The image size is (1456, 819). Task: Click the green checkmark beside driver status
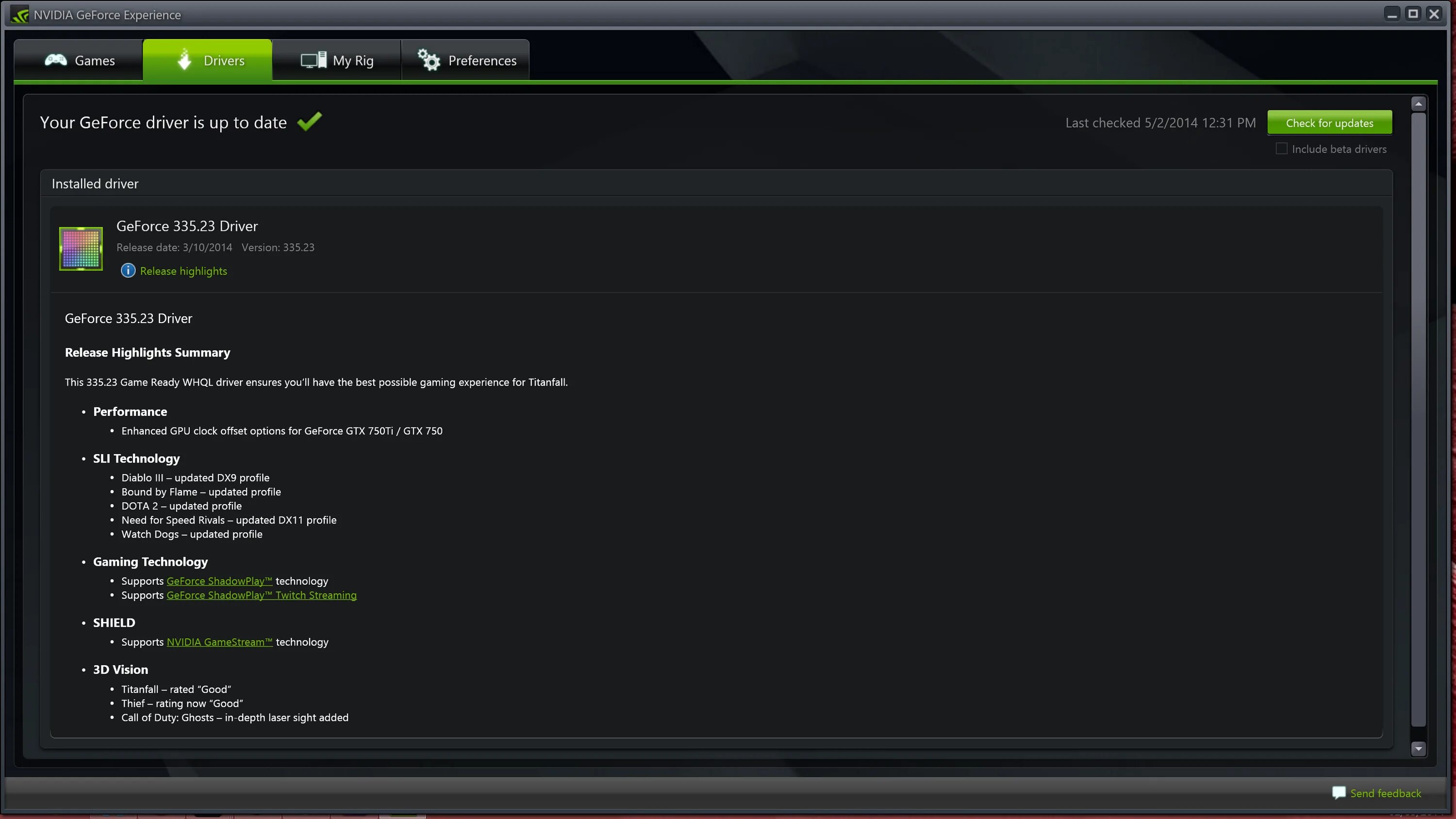click(310, 121)
